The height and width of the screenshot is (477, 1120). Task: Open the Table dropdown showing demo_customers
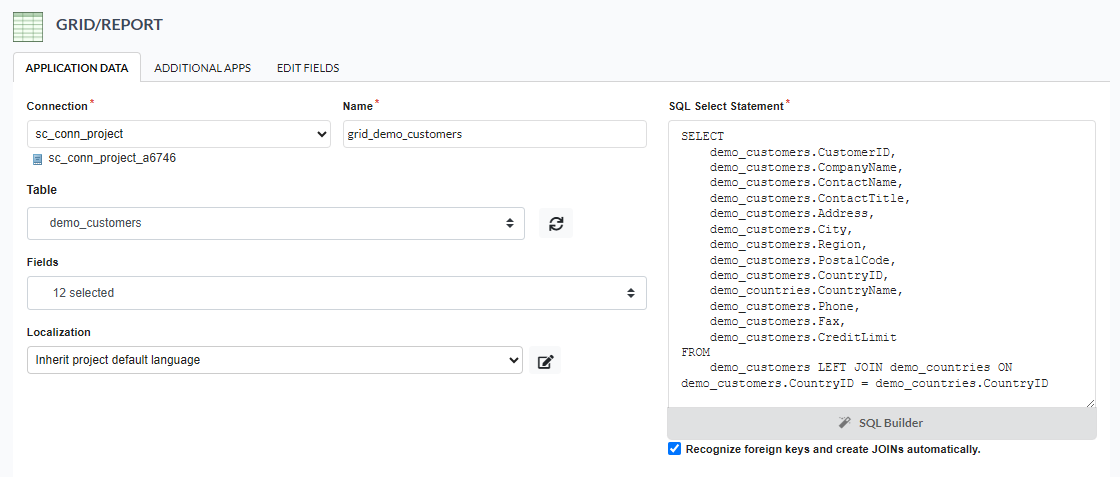coord(276,223)
